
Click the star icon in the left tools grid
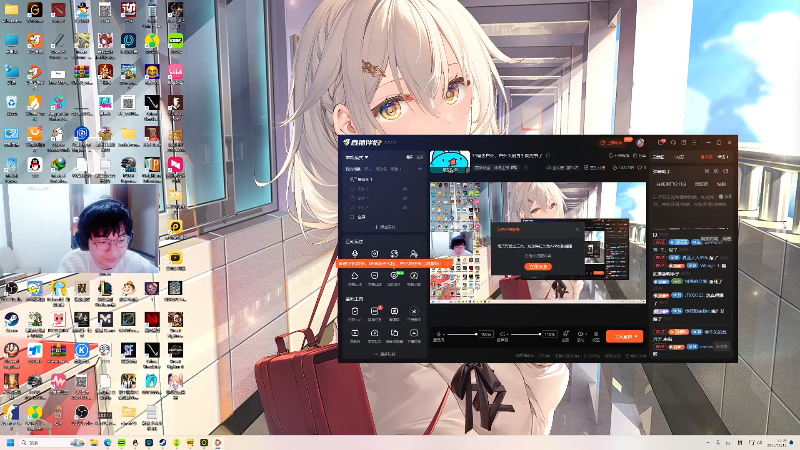414,311
